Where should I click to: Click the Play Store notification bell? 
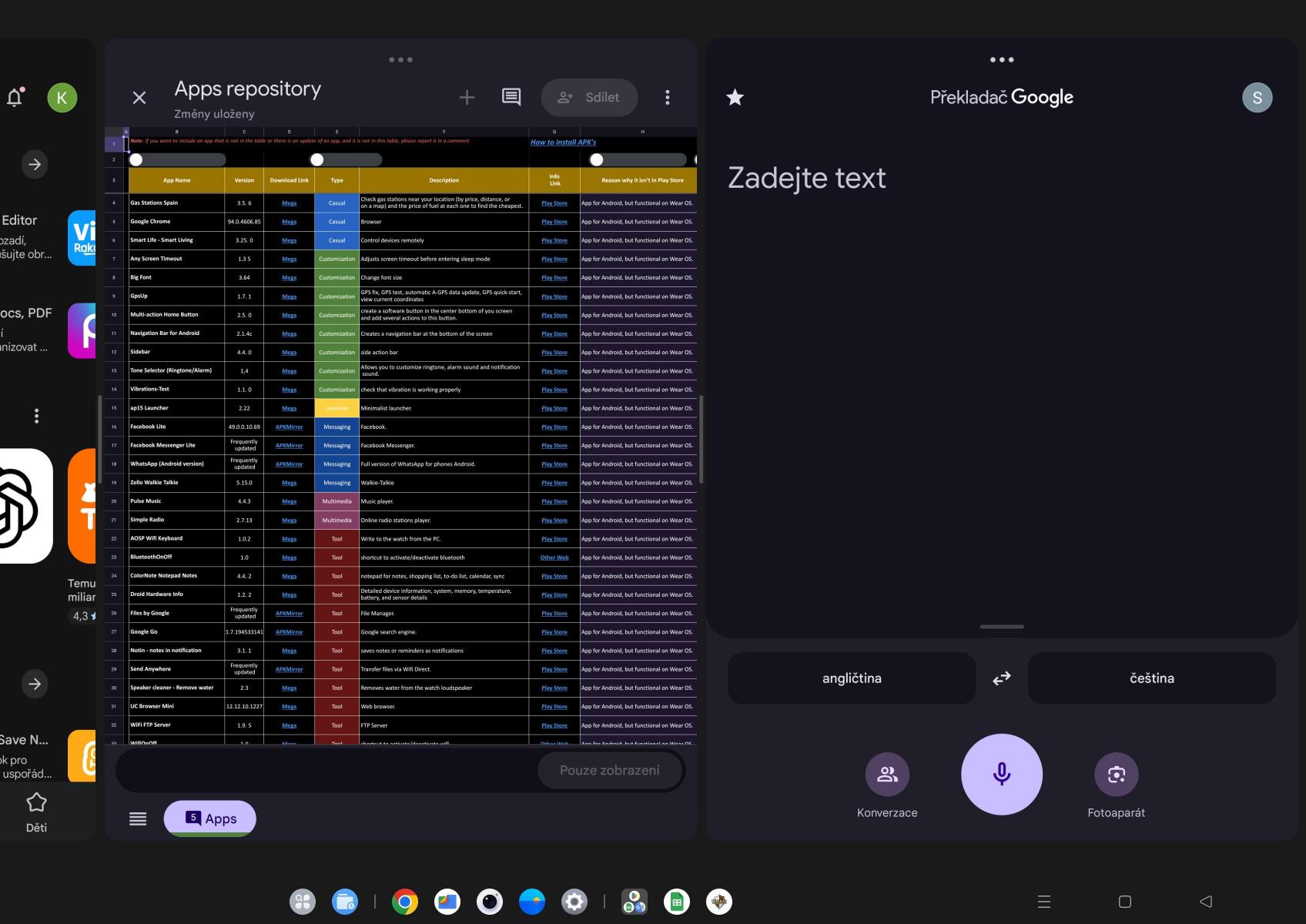pos(15,97)
